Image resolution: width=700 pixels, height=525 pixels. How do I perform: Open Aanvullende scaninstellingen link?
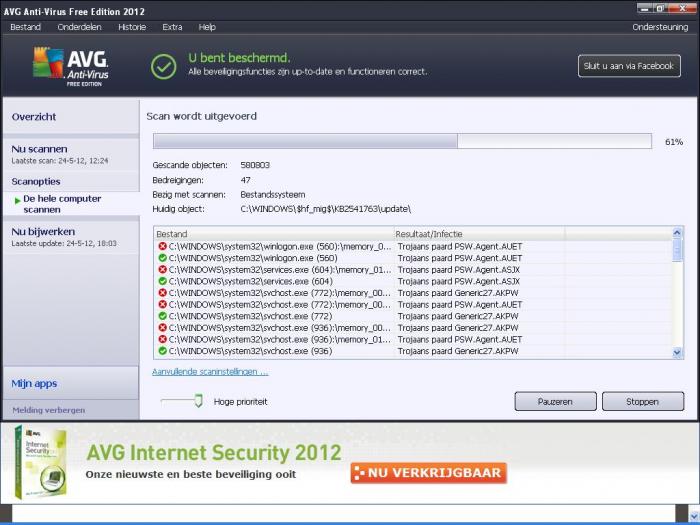click(210, 371)
